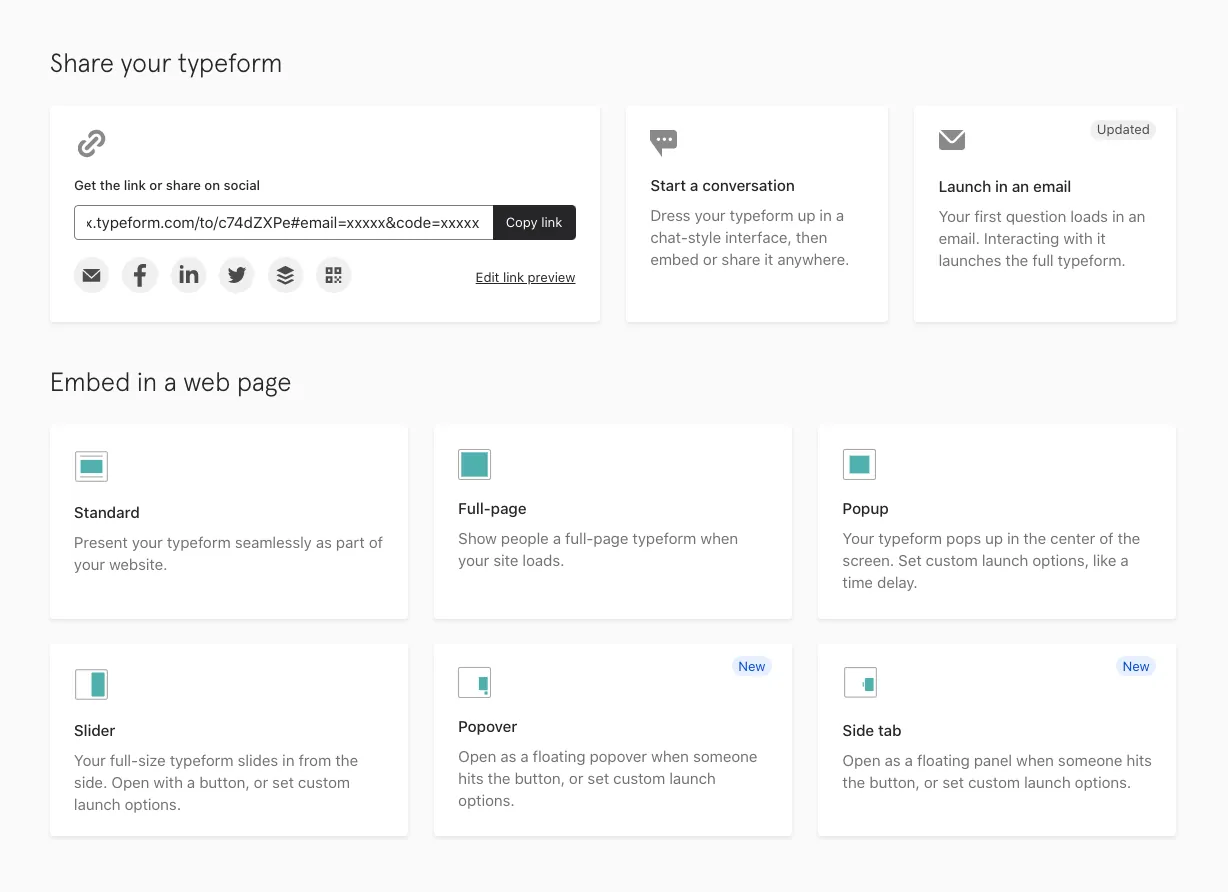
Task: Share the typeform on Facebook
Action: tap(139, 274)
